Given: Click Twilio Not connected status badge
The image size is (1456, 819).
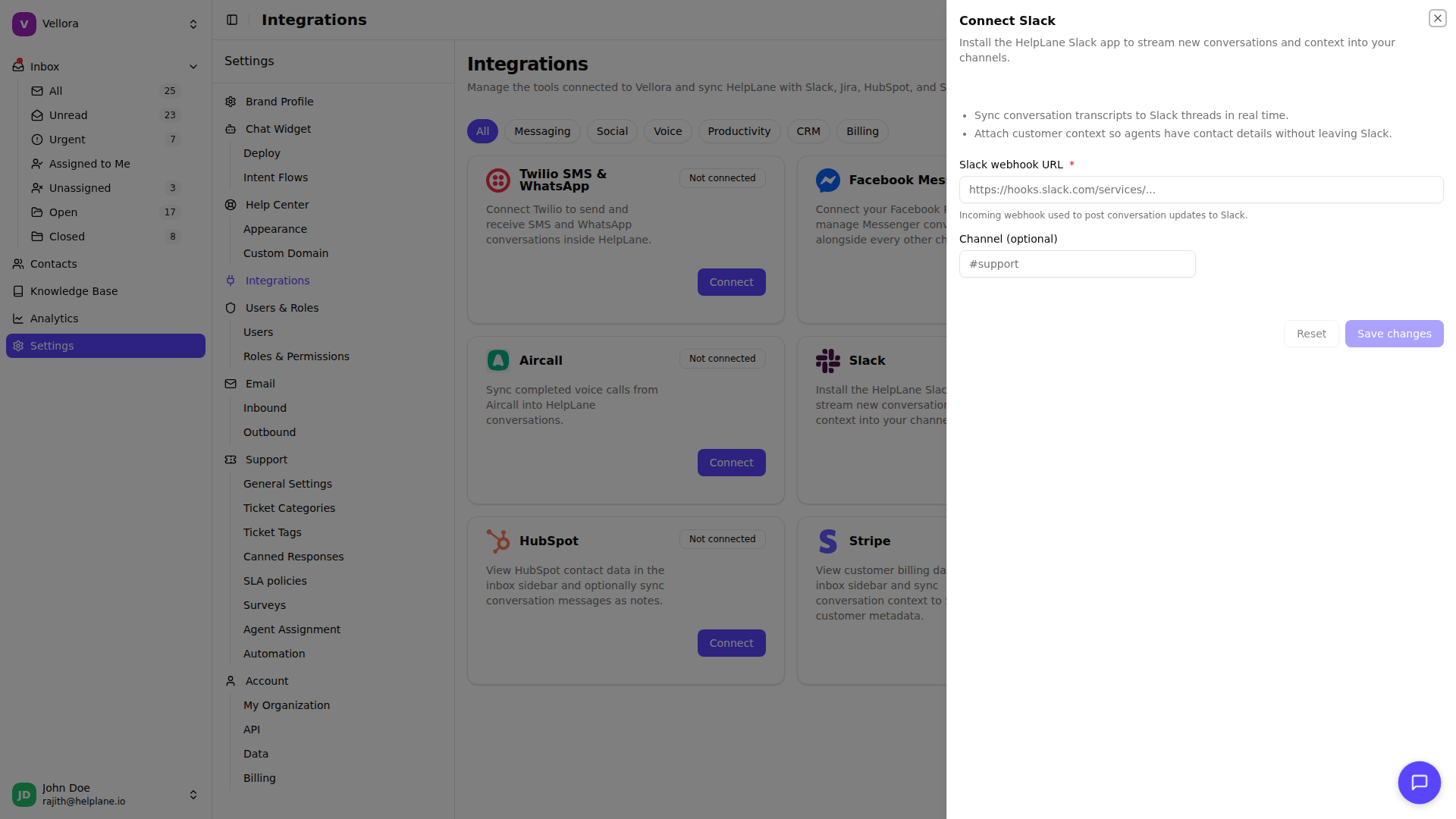Looking at the screenshot, I should 723,178.
